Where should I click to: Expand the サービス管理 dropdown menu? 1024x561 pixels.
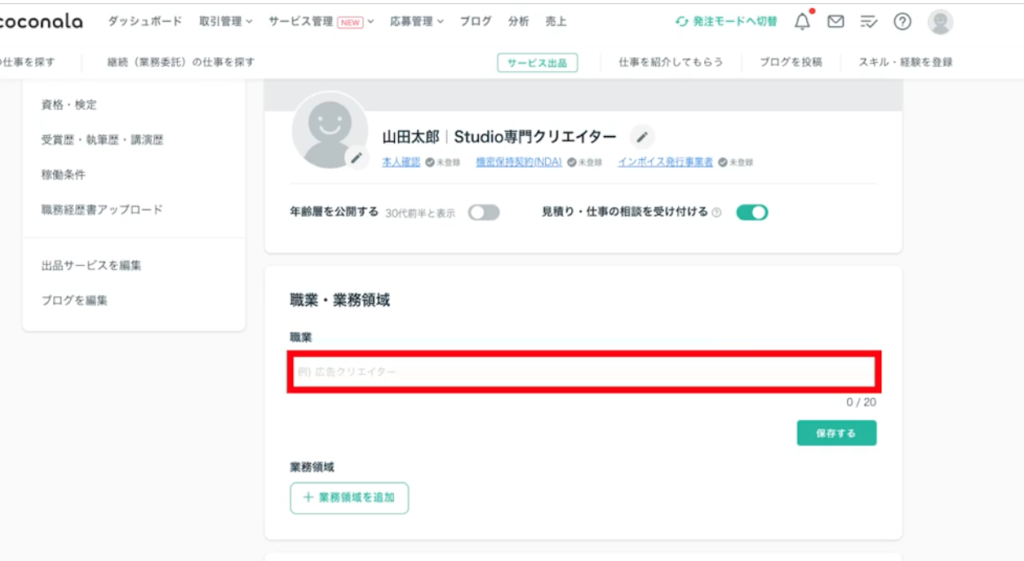click(321, 22)
